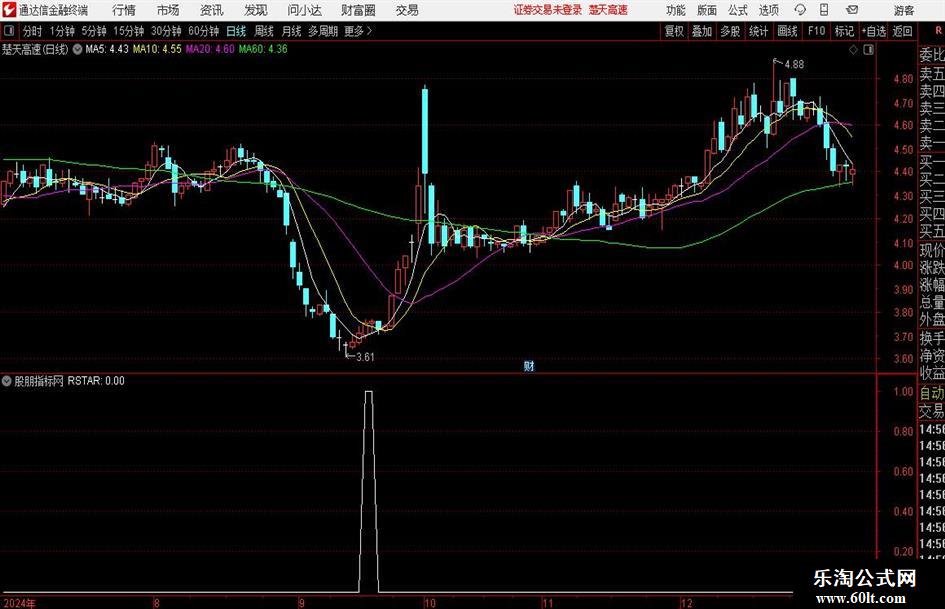
Task: Click the 3.60 price axis label
Action: [x=903, y=359]
